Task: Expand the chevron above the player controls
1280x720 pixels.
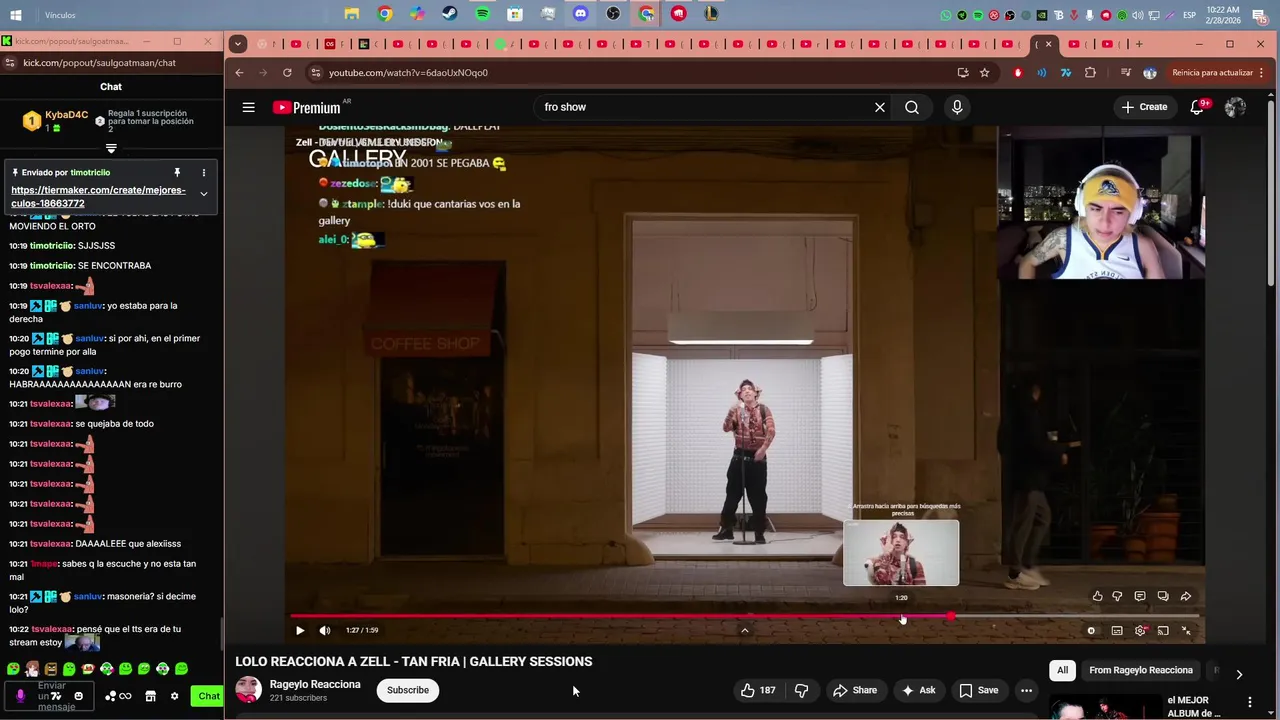Action: click(744, 630)
